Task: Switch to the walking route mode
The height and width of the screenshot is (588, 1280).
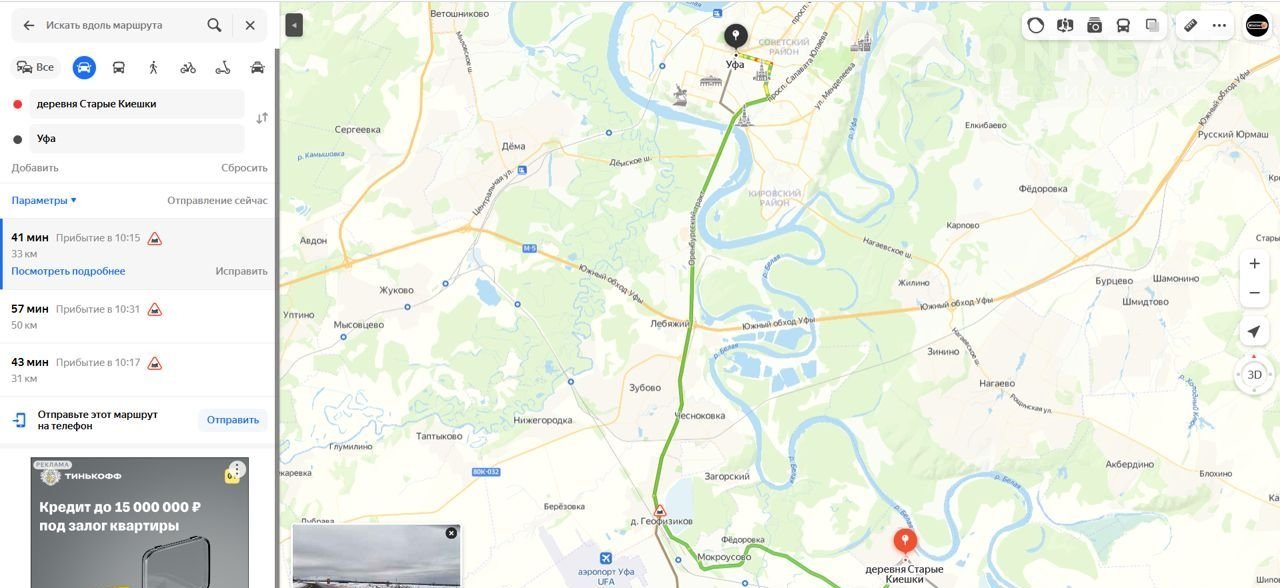Action: pyautogui.click(x=153, y=67)
